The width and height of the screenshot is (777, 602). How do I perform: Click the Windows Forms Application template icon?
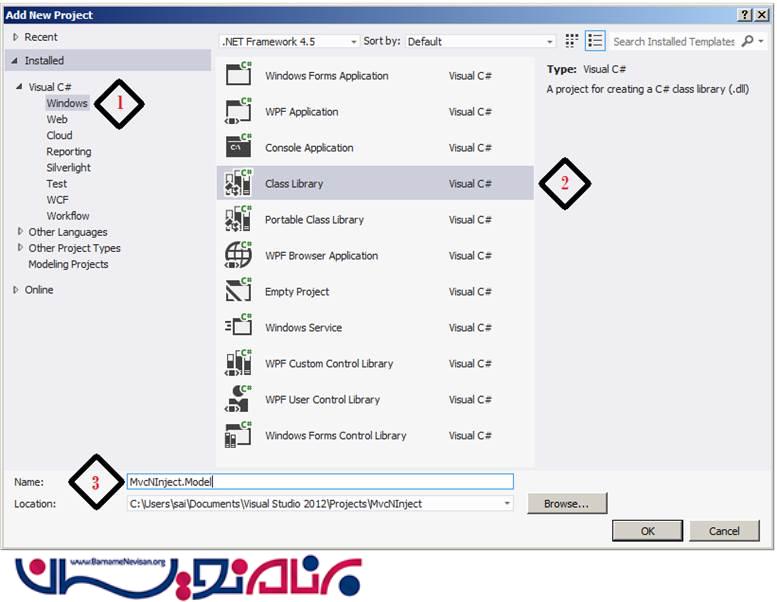tap(238, 76)
